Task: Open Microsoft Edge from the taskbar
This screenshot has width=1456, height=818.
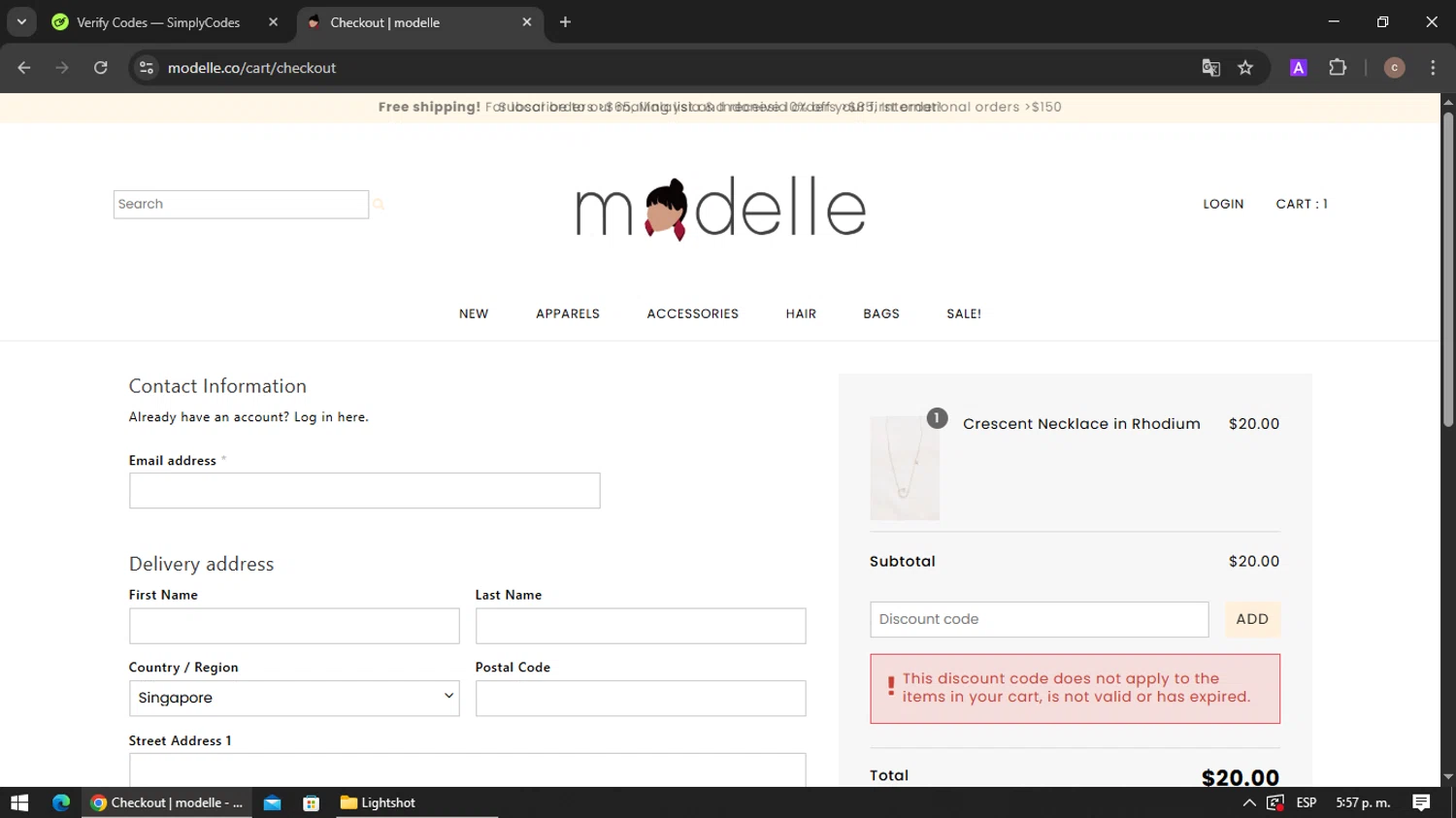Action: tap(61, 803)
